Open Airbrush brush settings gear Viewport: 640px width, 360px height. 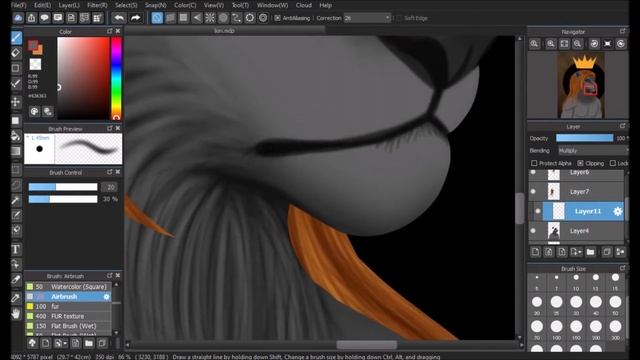pyautogui.click(x=107, y=297)
